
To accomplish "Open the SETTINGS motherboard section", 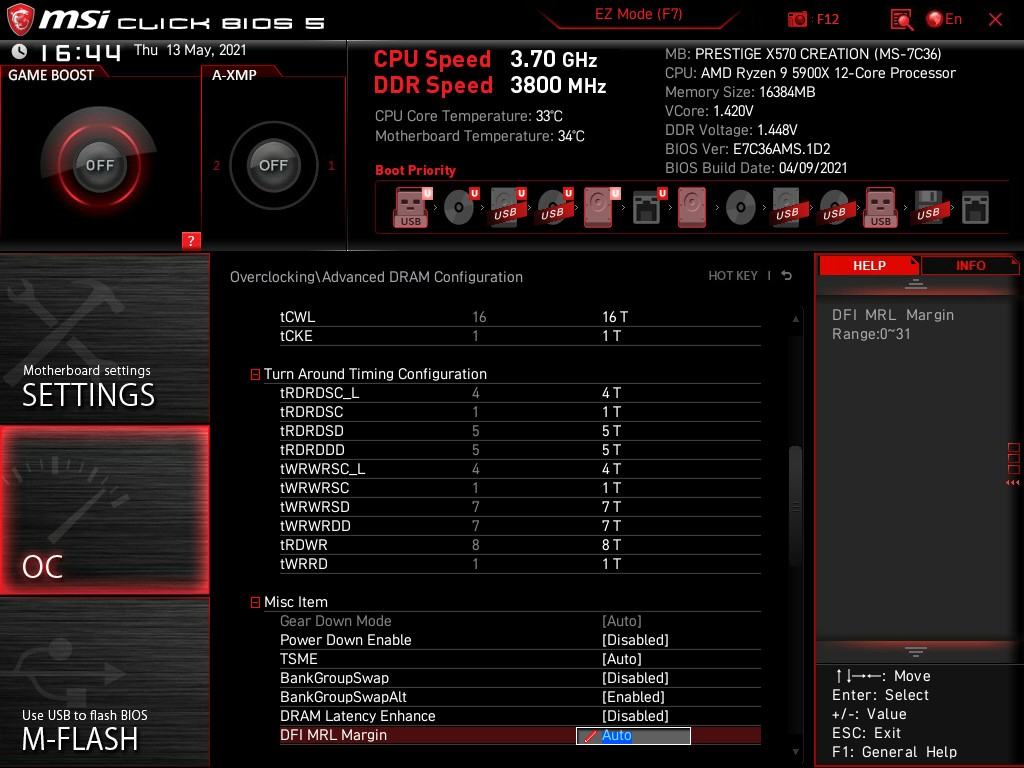I will tap(104, 338).
